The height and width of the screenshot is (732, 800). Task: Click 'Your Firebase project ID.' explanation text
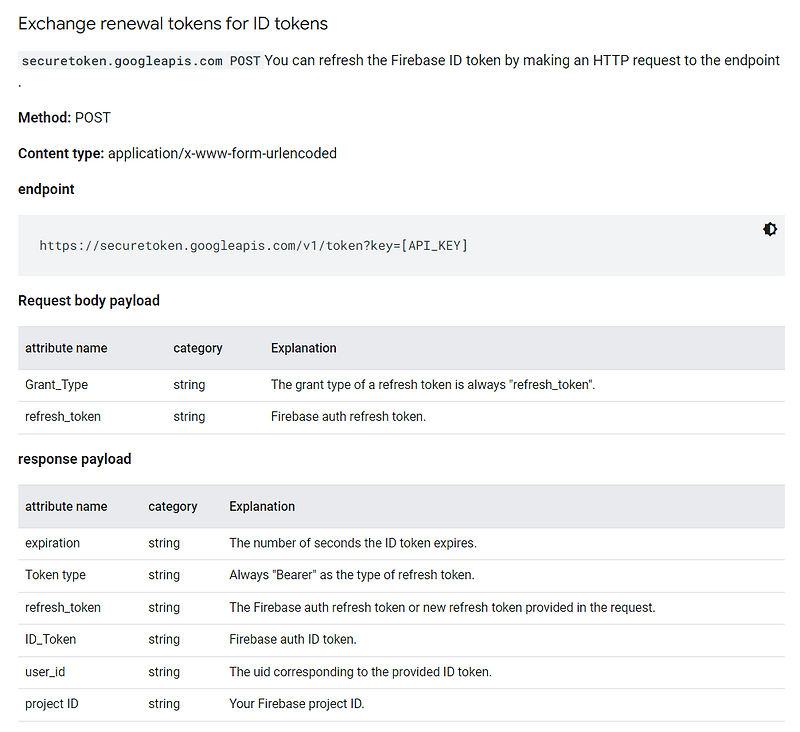point(297,704)
